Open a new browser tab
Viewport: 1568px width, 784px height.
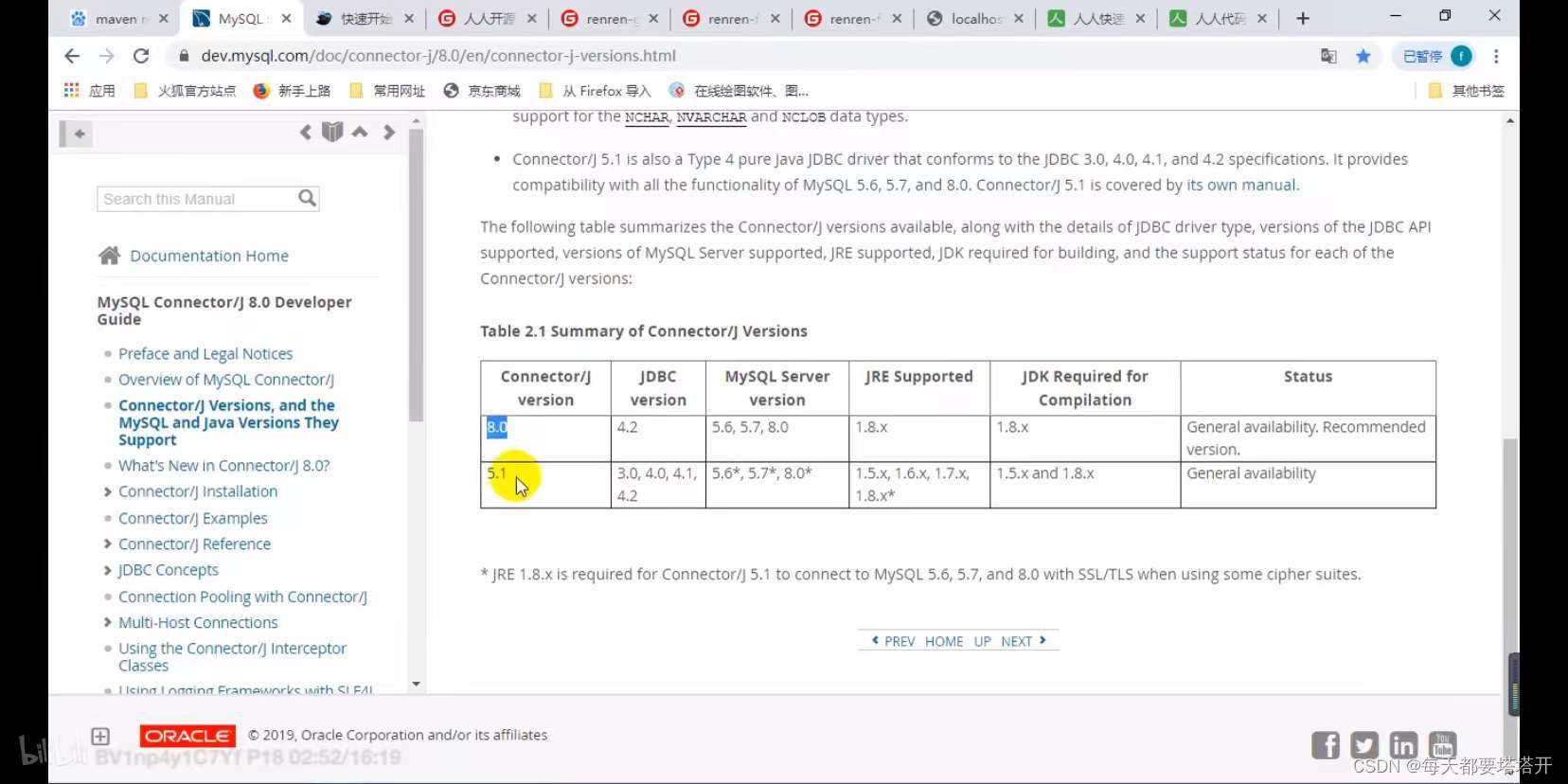1303,18
